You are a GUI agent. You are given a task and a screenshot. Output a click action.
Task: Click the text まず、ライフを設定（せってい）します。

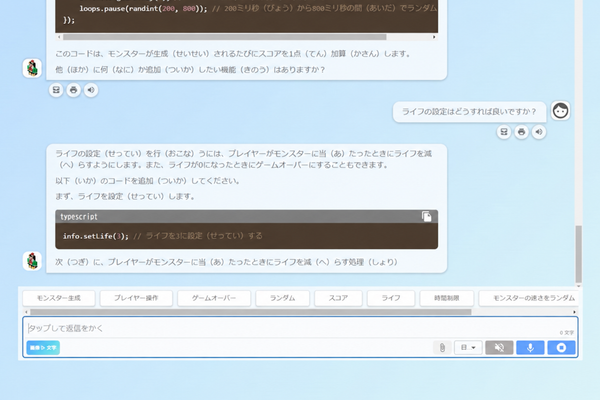pos(126,196)
